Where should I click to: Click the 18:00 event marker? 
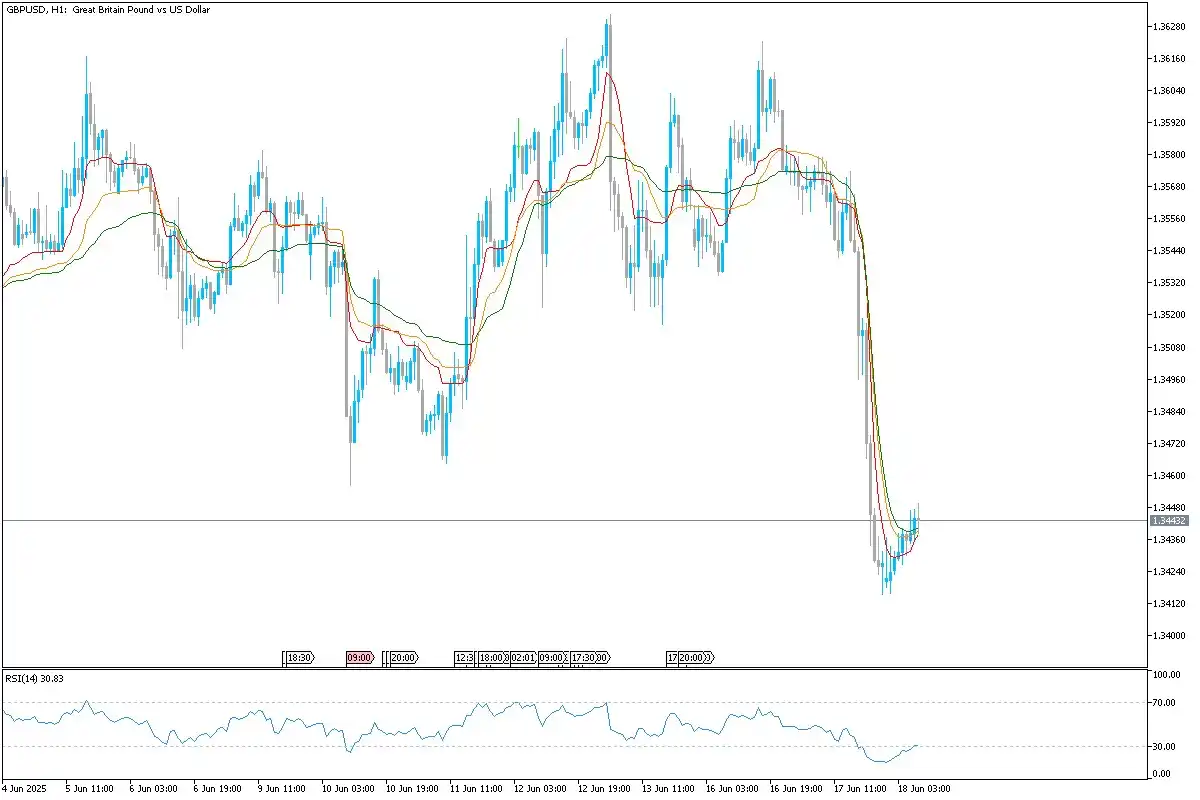coord(491,658)
